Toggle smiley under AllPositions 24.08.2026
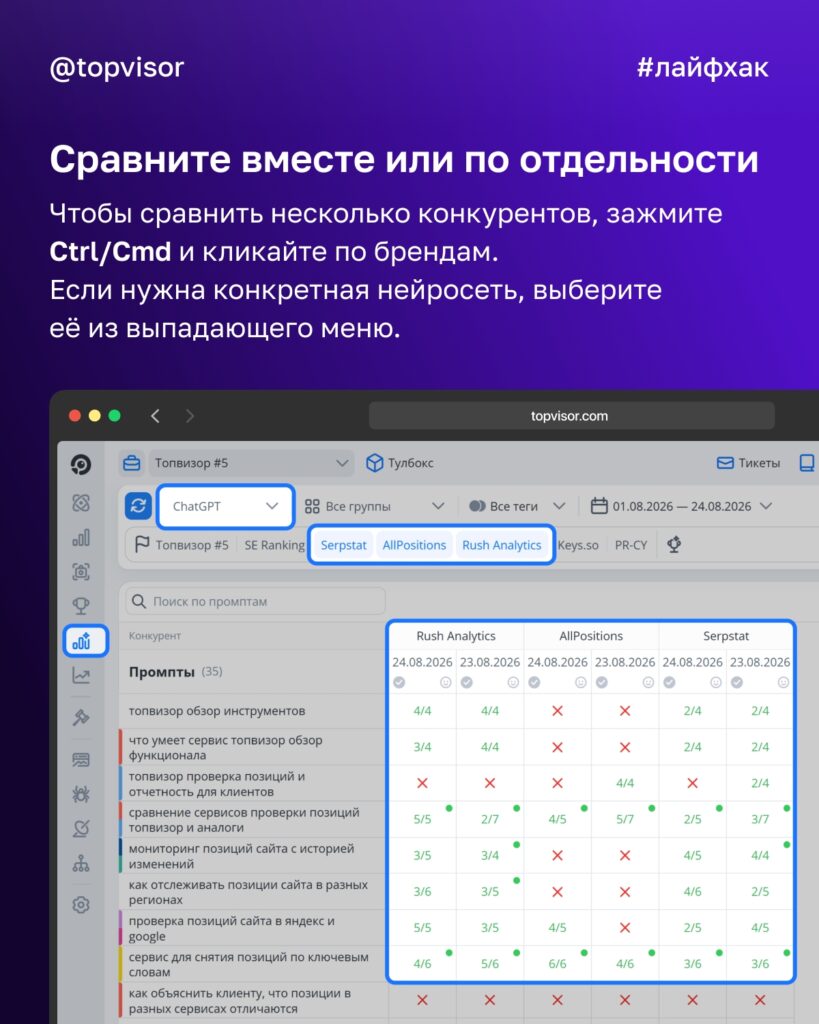Screen dimensions: 819x1024 (x=581, y=682)
